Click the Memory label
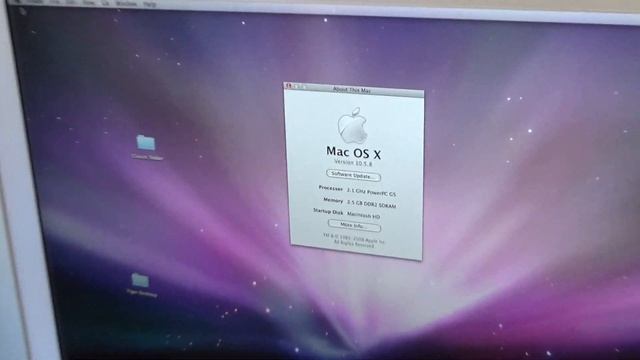 pyautogui.click(x=333, y=200)
